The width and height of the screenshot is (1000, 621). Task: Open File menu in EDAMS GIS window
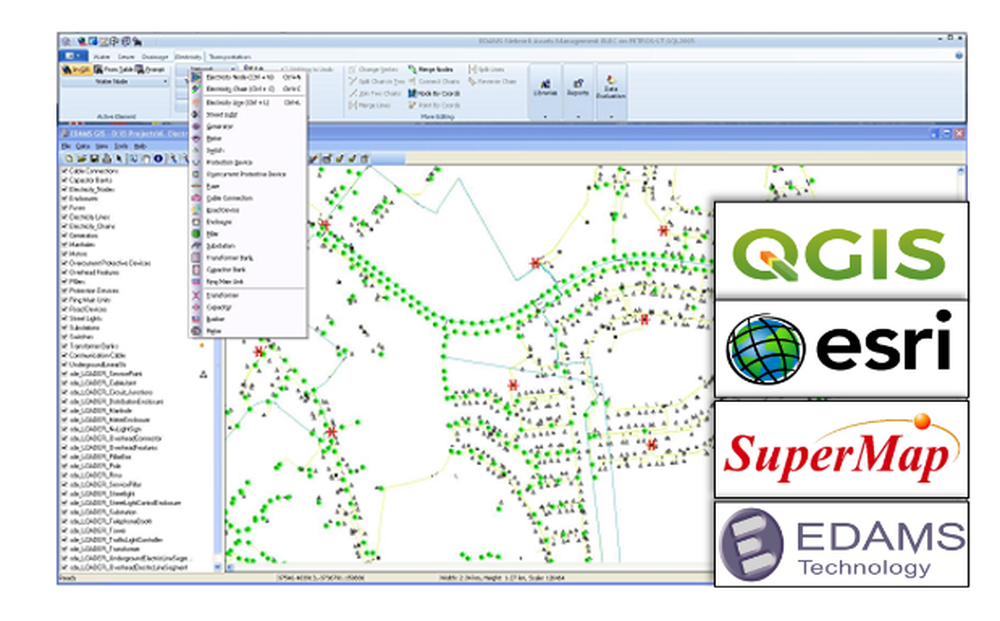[66, 146]
